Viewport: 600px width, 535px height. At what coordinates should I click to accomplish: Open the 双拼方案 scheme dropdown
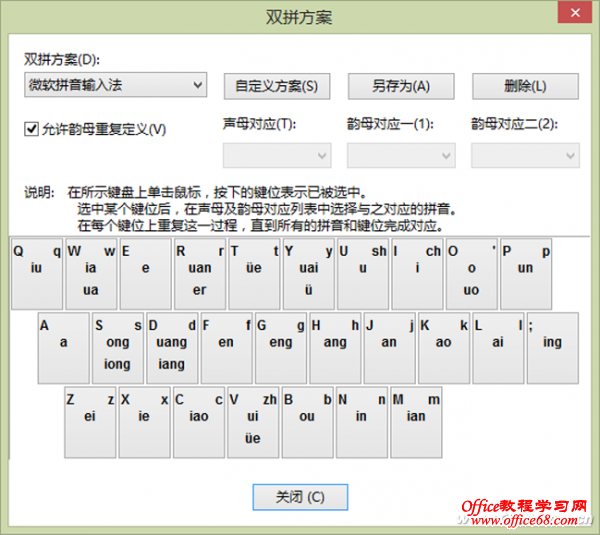coord(116,85)
